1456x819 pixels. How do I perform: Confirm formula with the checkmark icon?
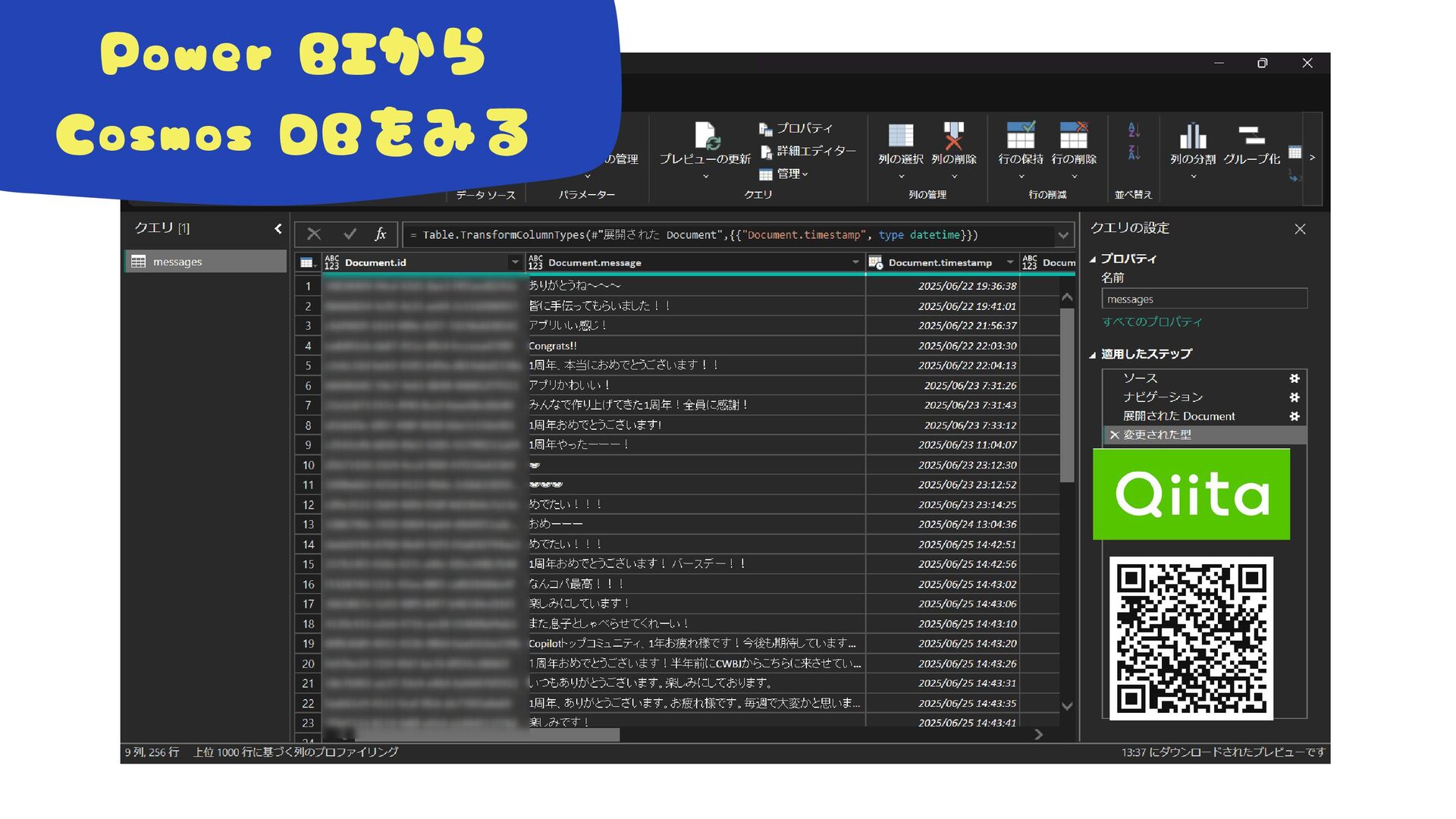click(350, 234)
